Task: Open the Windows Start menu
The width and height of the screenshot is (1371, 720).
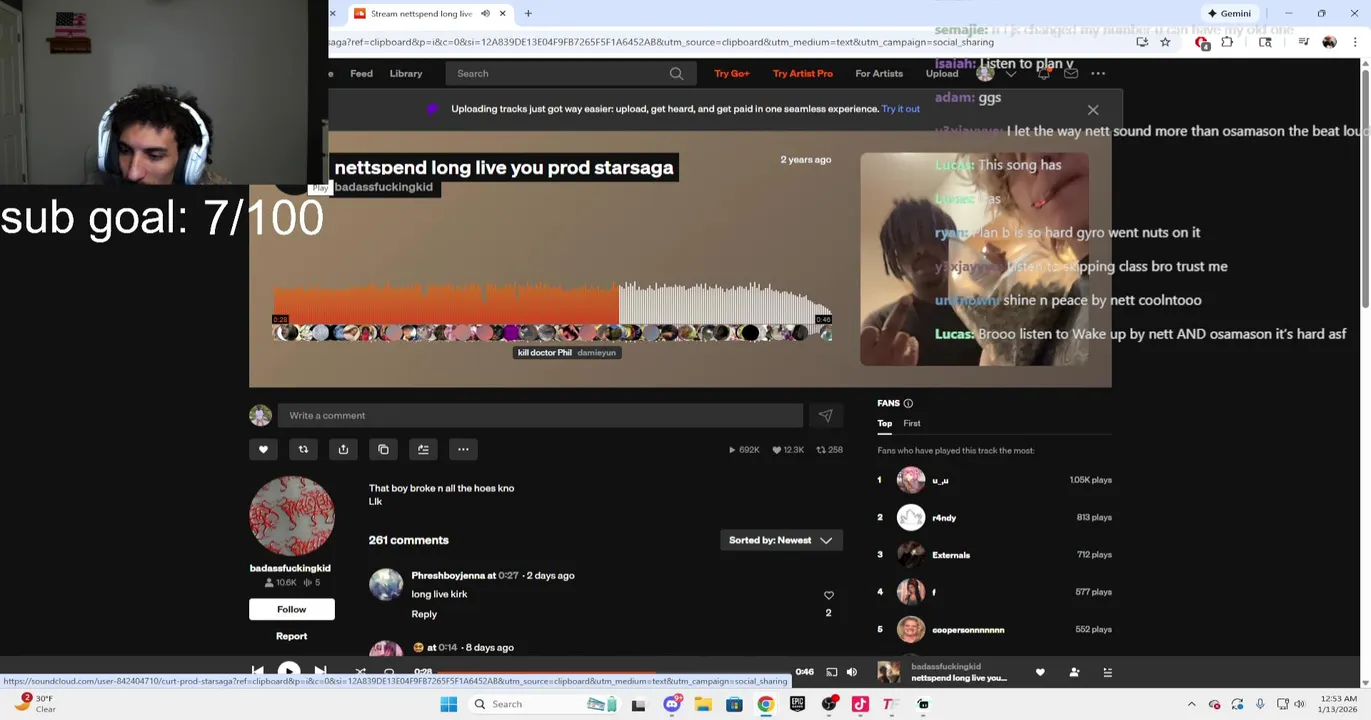Action: click(449, 705)
